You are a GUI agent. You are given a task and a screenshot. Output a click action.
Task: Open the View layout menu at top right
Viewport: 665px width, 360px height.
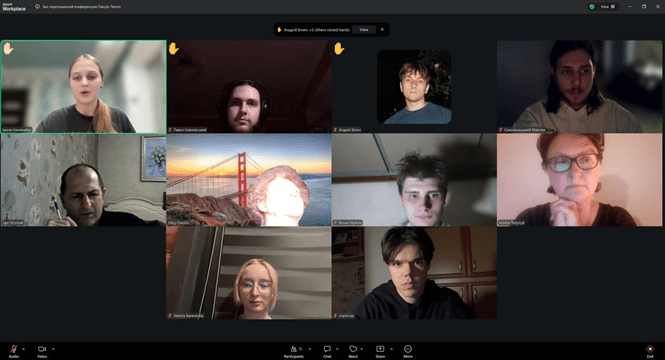coord(608,7)
